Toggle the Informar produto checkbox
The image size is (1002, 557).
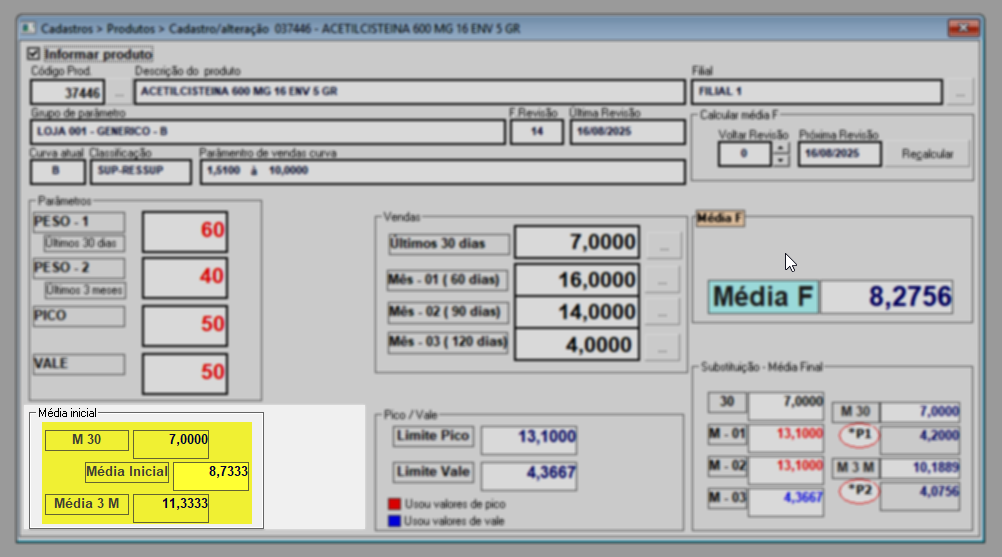tap(33, 54)
